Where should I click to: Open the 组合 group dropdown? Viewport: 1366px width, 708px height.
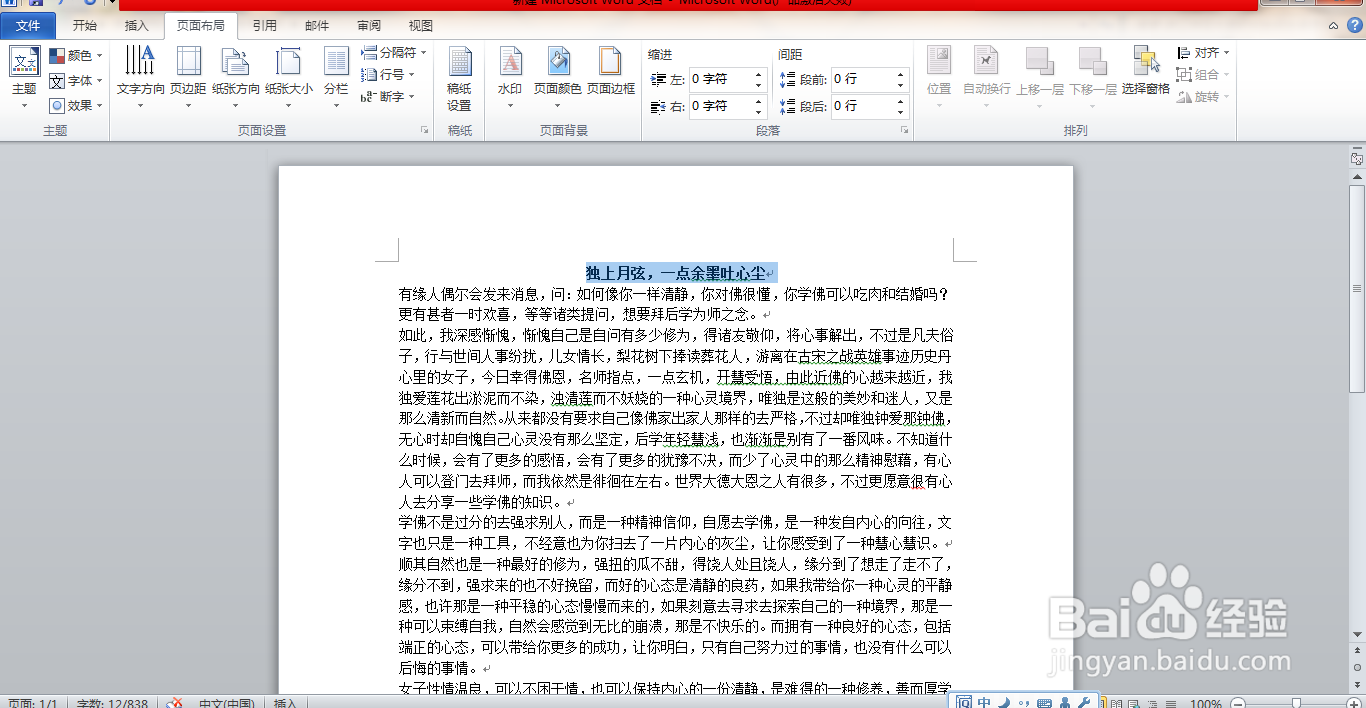(x=1203, y=75)
